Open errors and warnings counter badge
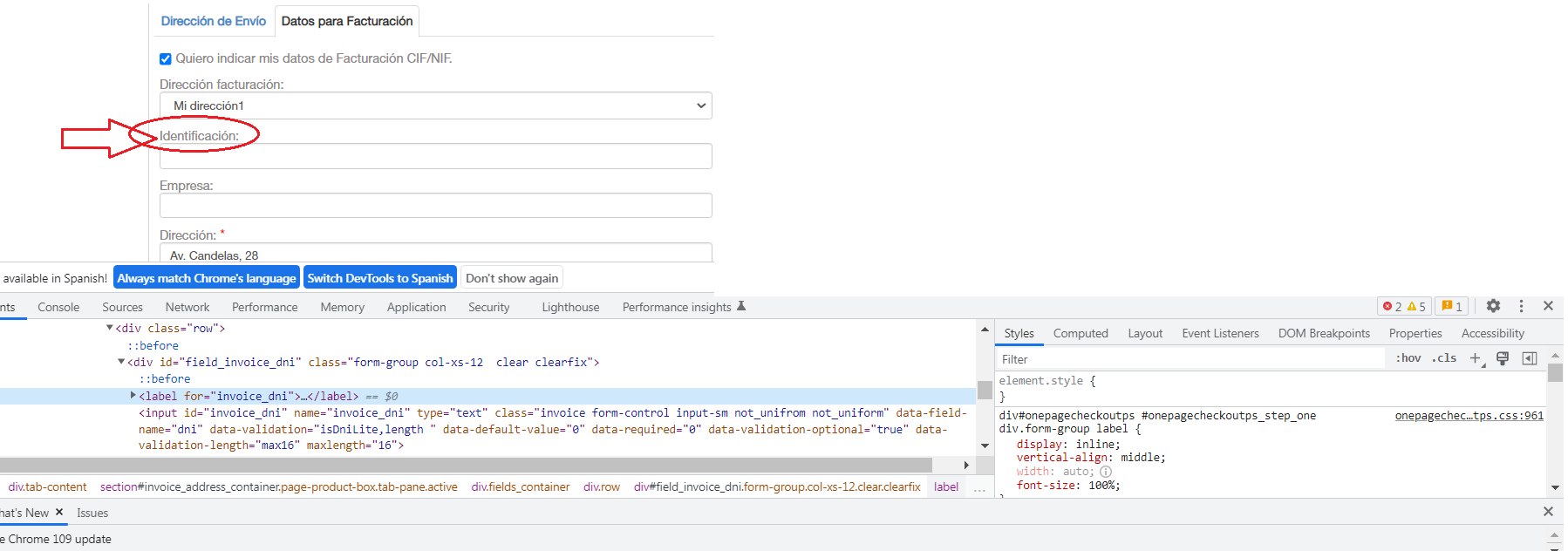1568x551 pixels. pyautogui.click(x=1404, y=306)
